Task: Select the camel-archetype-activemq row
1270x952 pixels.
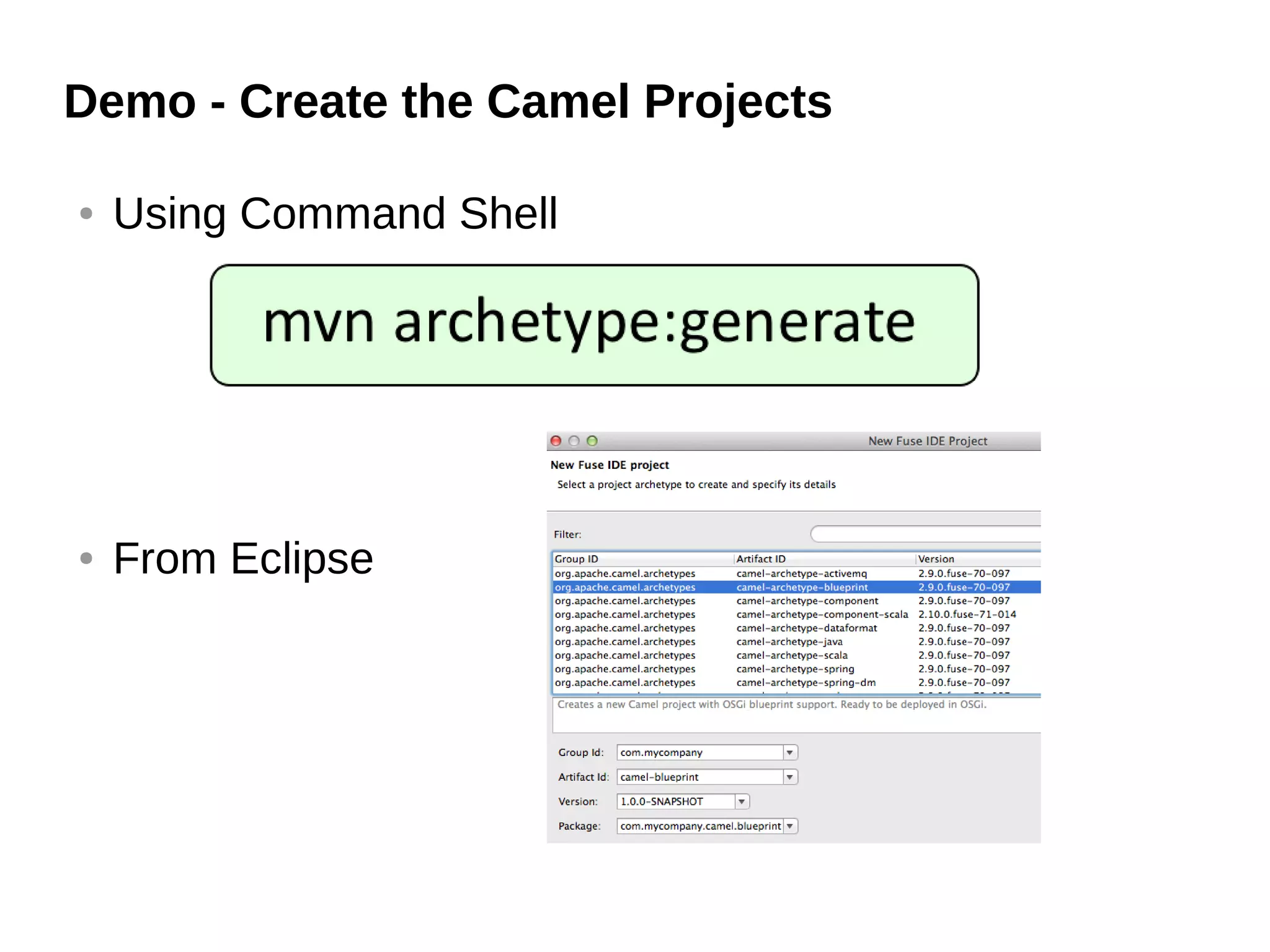Action: point(801,574)
